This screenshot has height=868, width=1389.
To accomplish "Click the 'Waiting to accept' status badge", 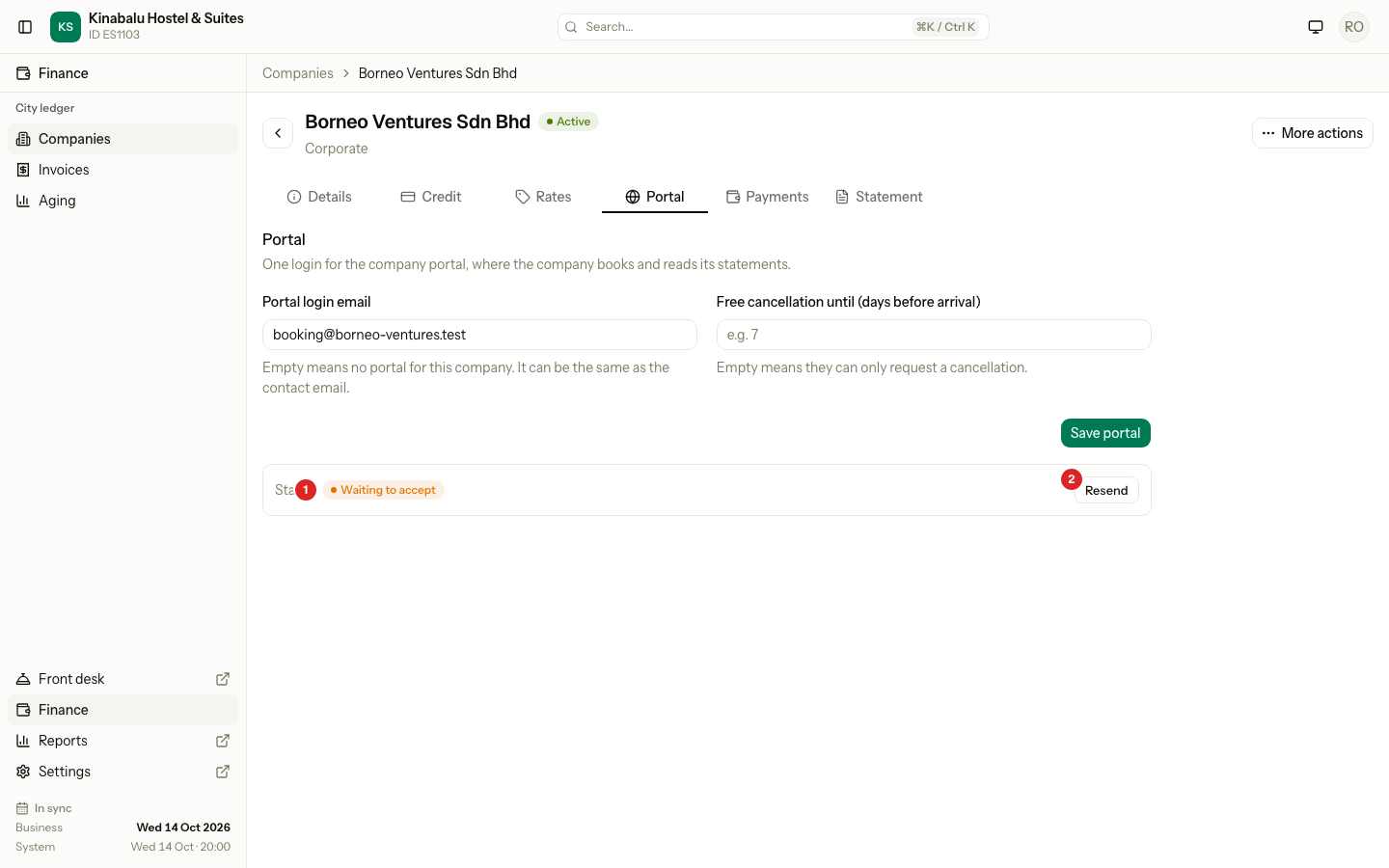I will pyautogui.click(x=383, y=490).
